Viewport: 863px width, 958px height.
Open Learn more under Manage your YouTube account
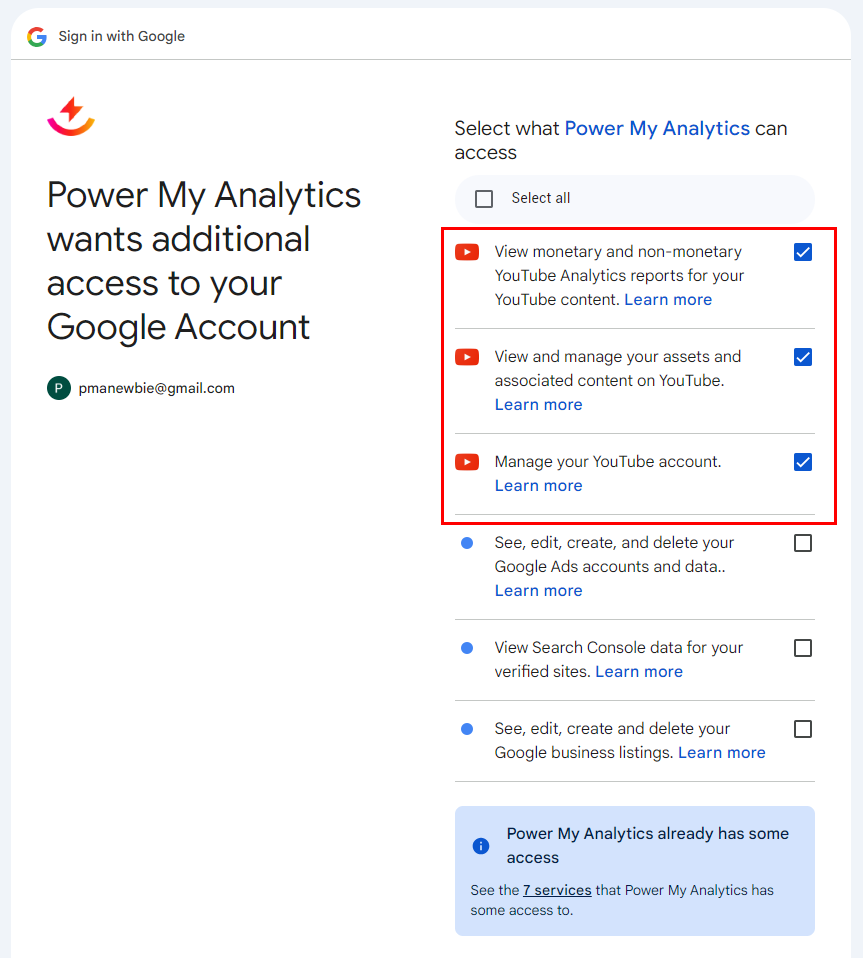tap(538, 486)
